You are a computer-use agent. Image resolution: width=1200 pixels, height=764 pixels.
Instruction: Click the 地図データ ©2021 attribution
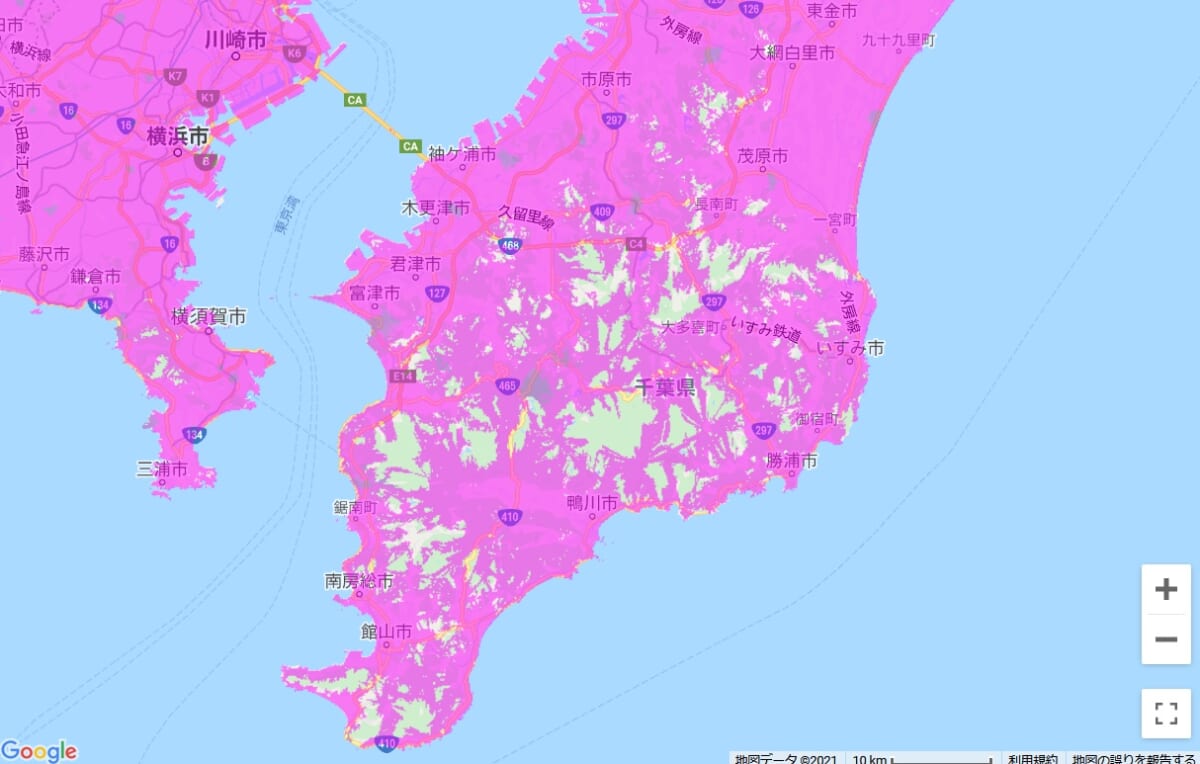[x=786, y=757]
